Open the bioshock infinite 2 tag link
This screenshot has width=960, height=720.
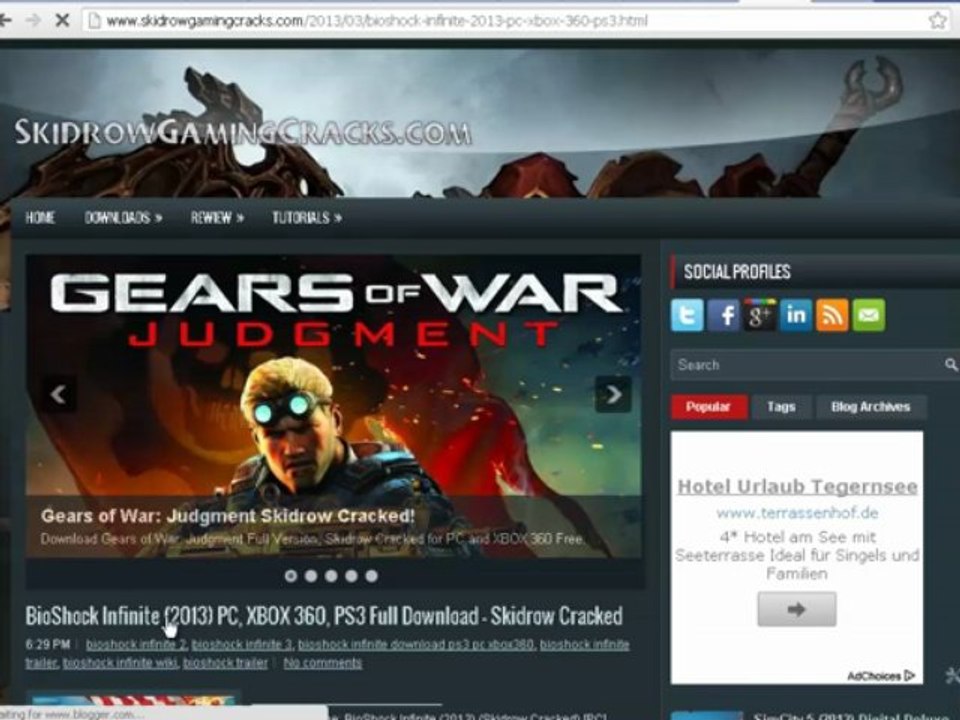pos(136,644)
